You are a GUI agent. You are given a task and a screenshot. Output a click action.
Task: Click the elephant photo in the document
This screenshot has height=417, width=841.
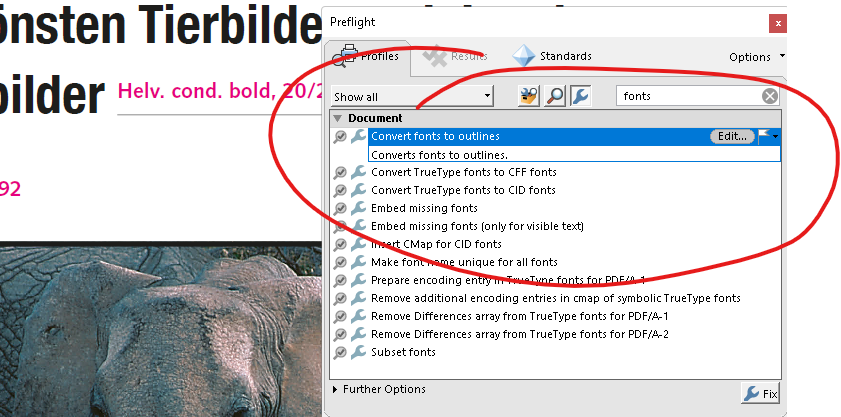(161, 330)
